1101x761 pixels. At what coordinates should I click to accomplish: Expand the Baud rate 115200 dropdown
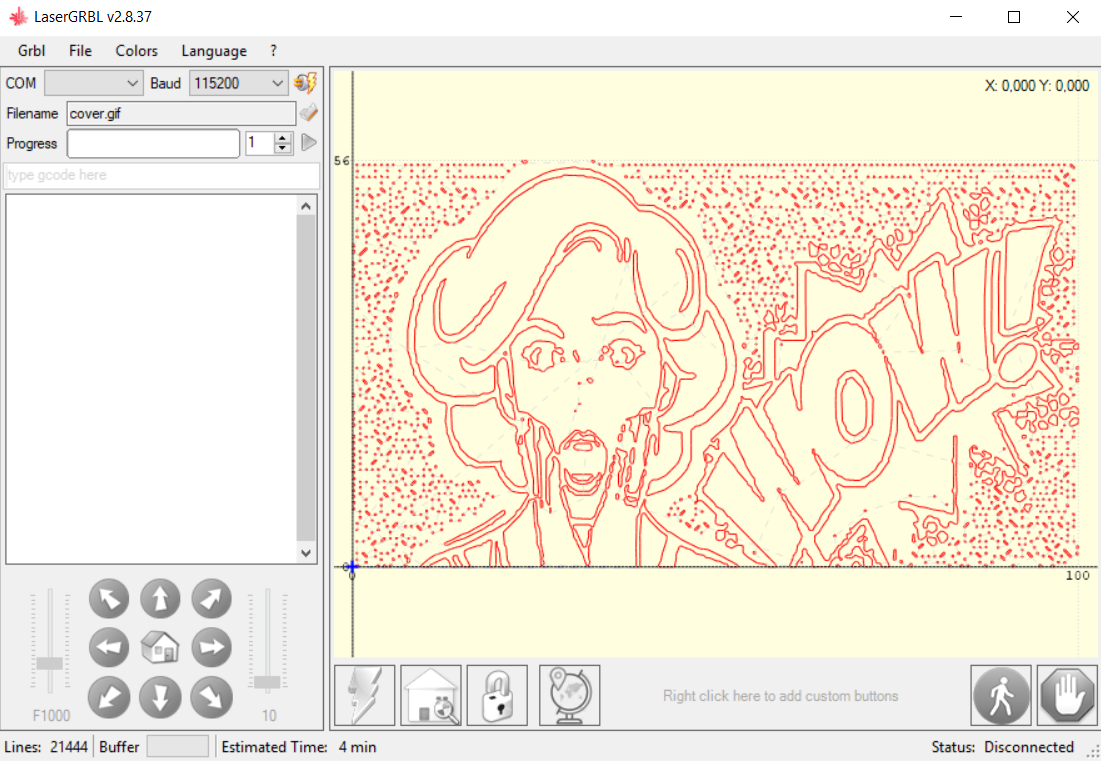pos(238,83)
